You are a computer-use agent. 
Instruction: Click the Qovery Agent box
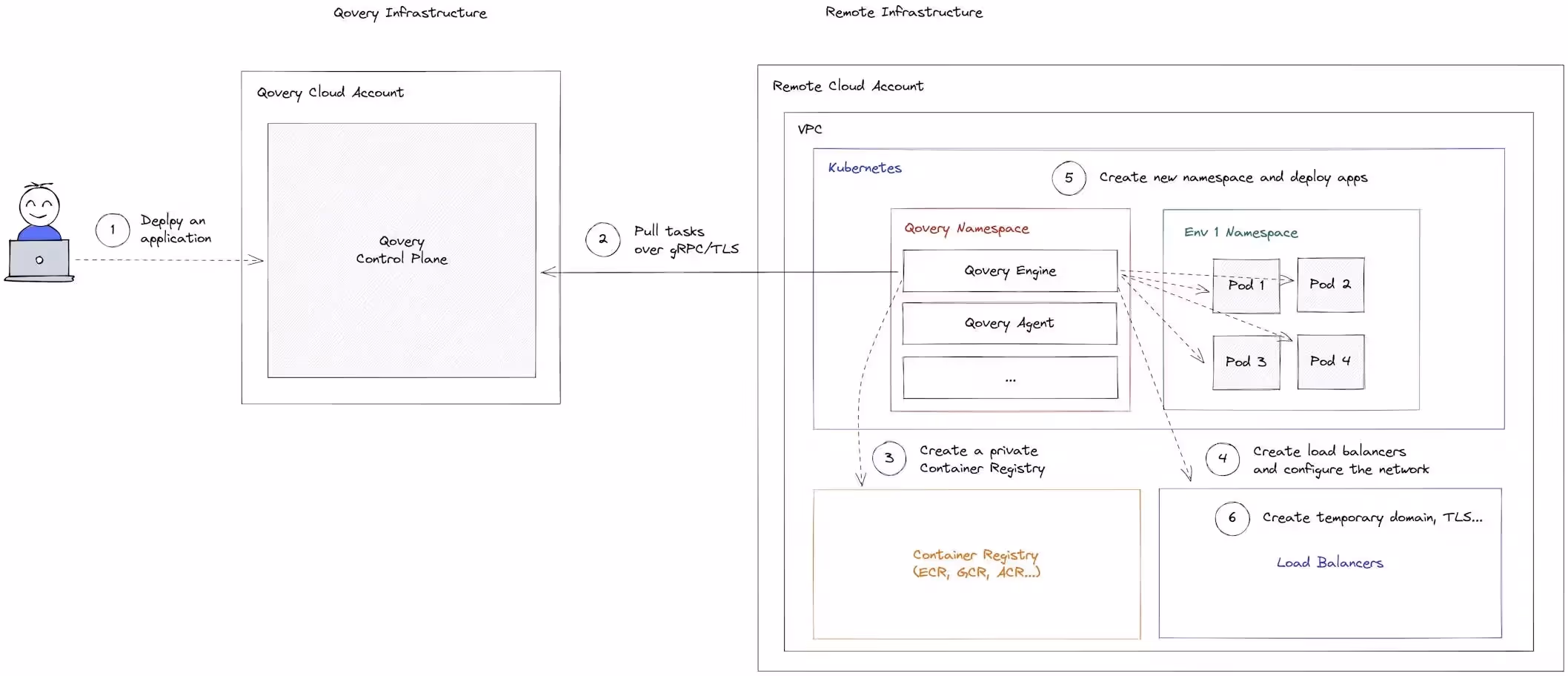1009,323
